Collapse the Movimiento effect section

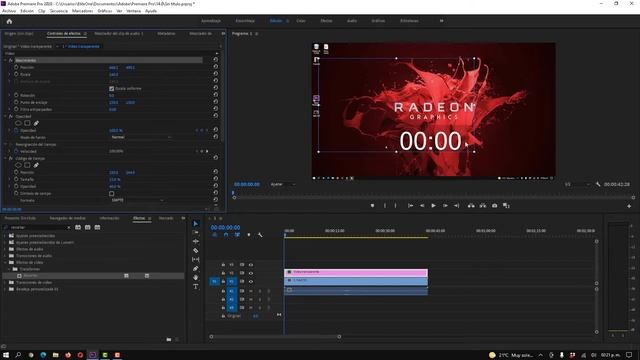pos(5,60)
